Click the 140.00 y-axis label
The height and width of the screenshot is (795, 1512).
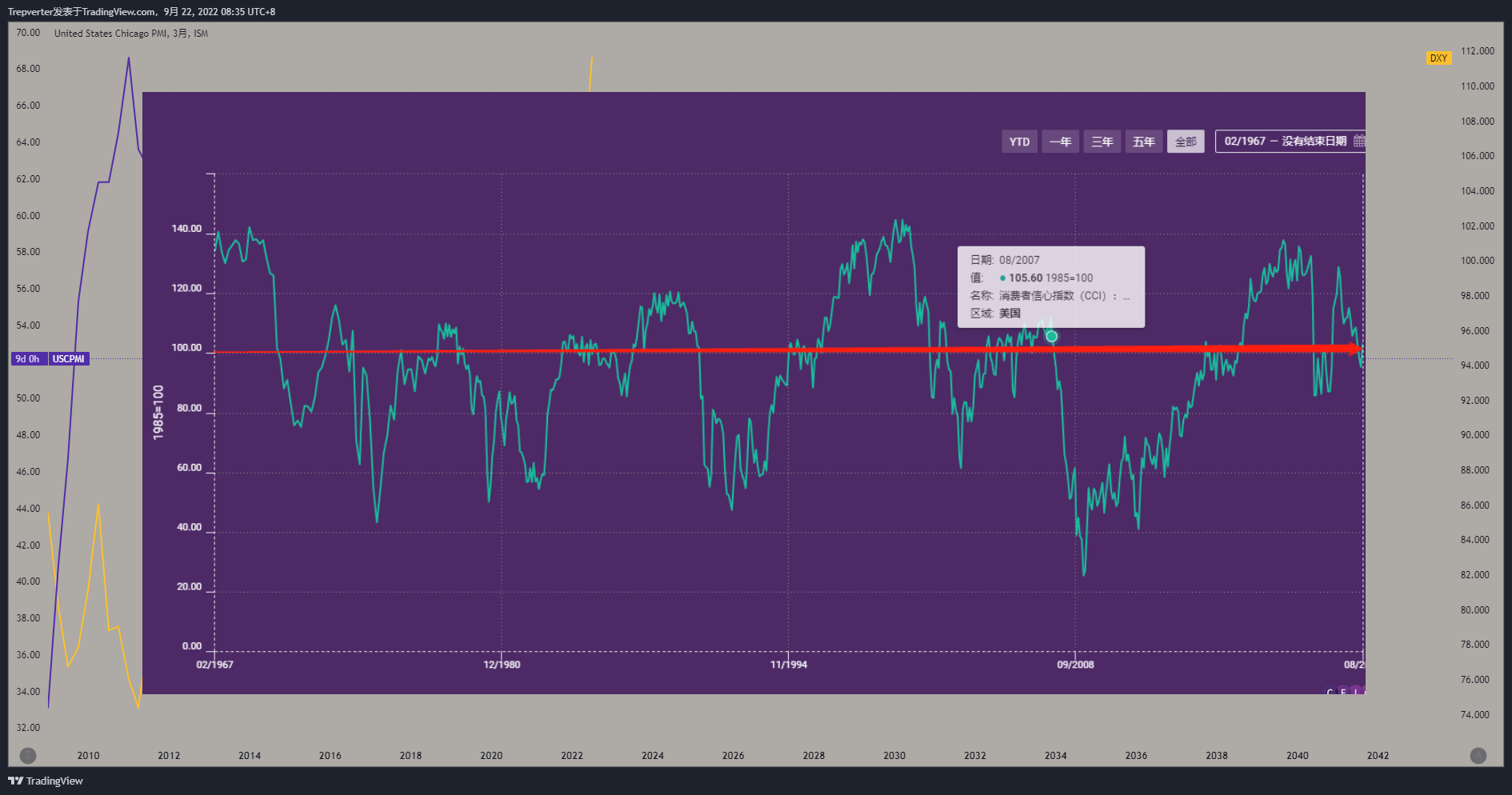click(186, 229)
